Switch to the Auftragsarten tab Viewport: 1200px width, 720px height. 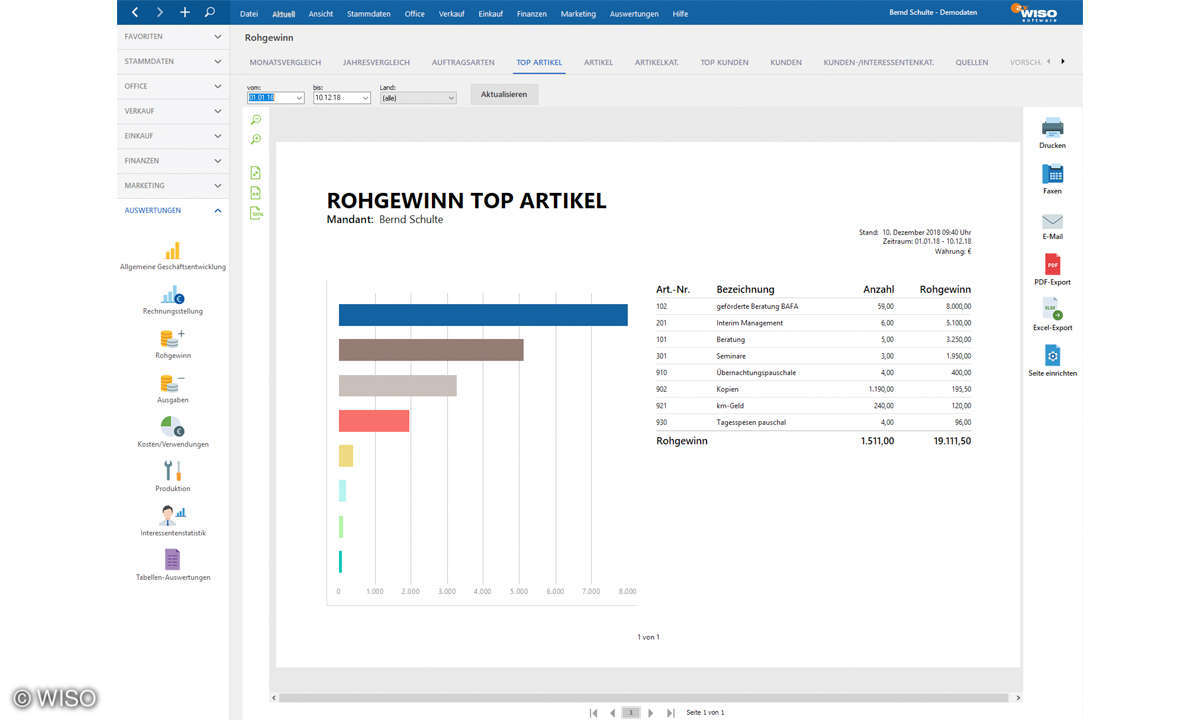click(x=463, y=62)
